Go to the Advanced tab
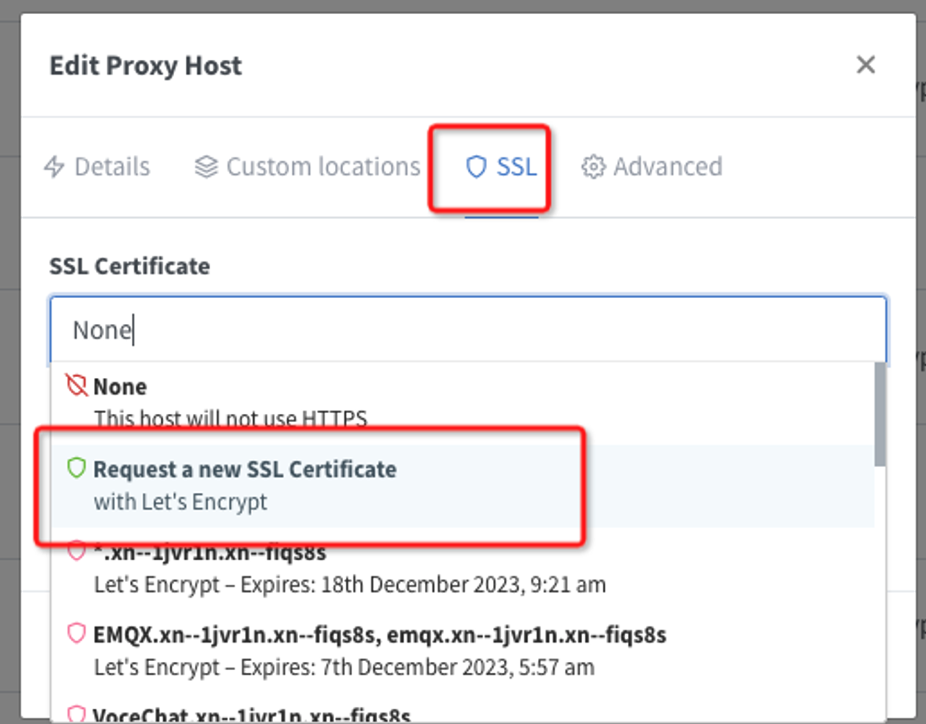926x724 pixels. coord(667,167)
